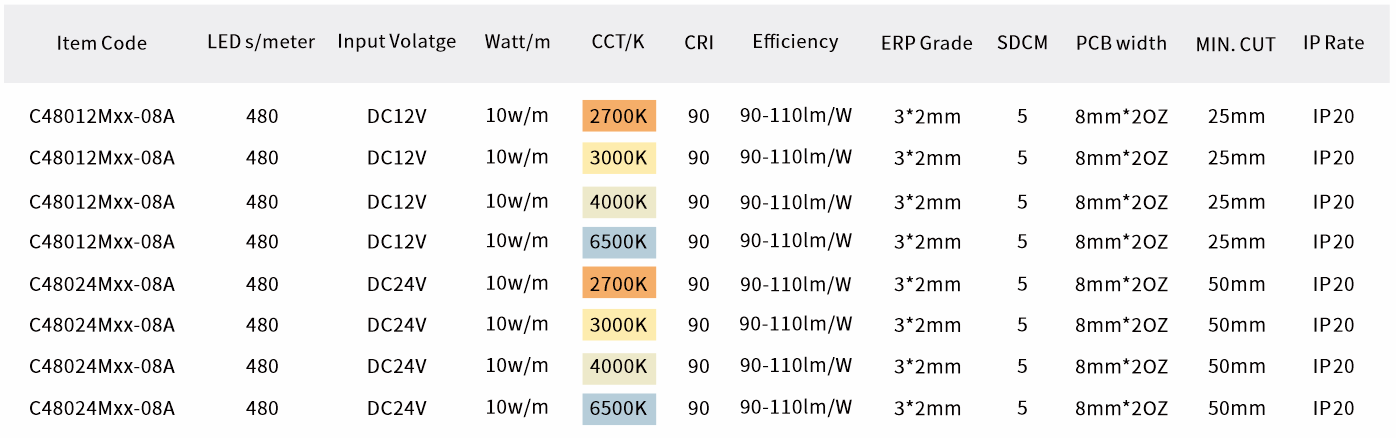Select the LED s/meter column header
The width and height of the screenshot is (1396, 438).
coord(261,42)
